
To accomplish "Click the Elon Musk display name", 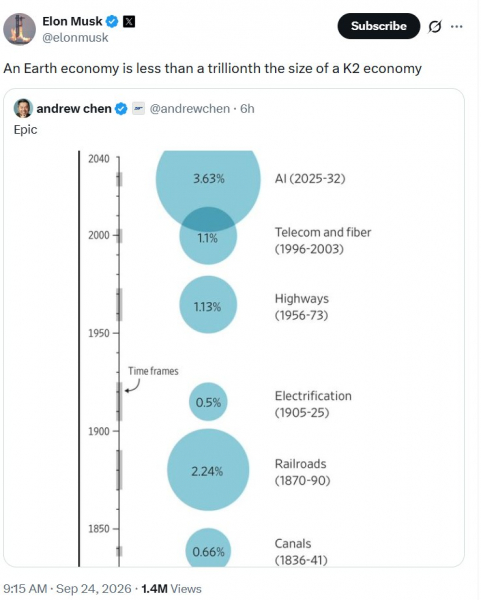I will click(x=72, y=21).
